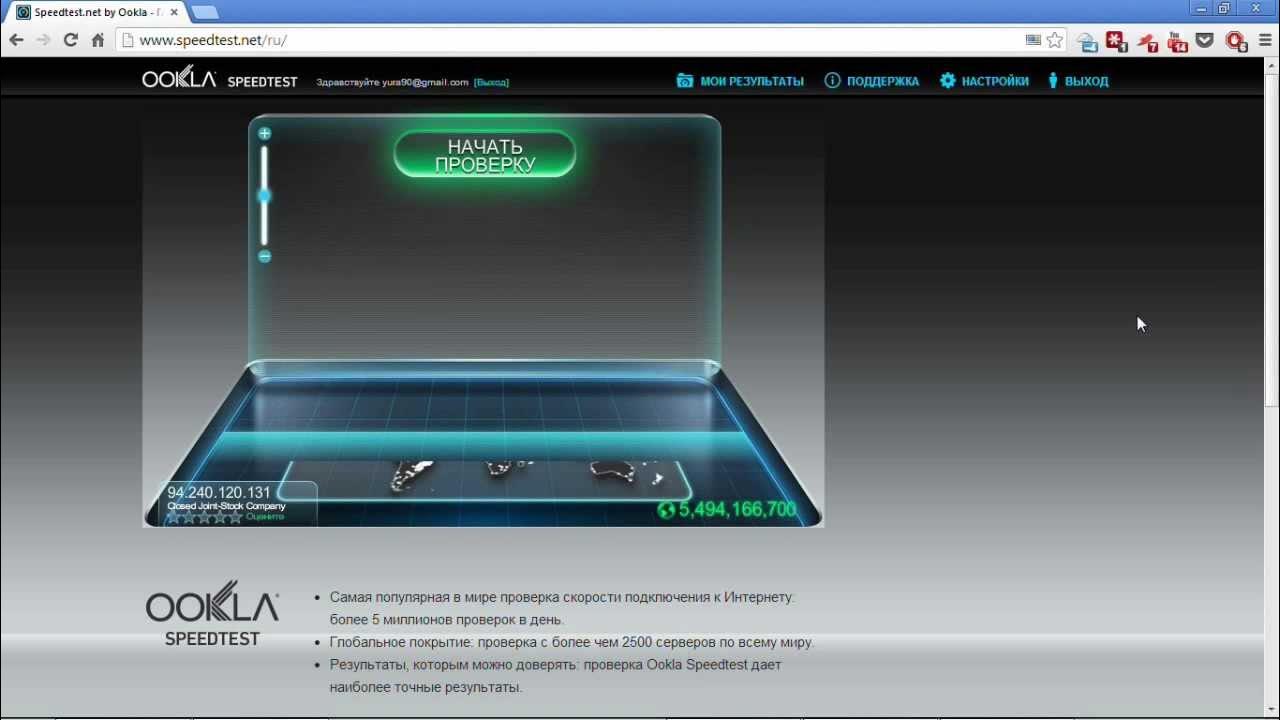The image size is (1280, 720).
Task: Open the LastPass red asterisk extension
Action: pyautogui.click(x=1116, y=41)
